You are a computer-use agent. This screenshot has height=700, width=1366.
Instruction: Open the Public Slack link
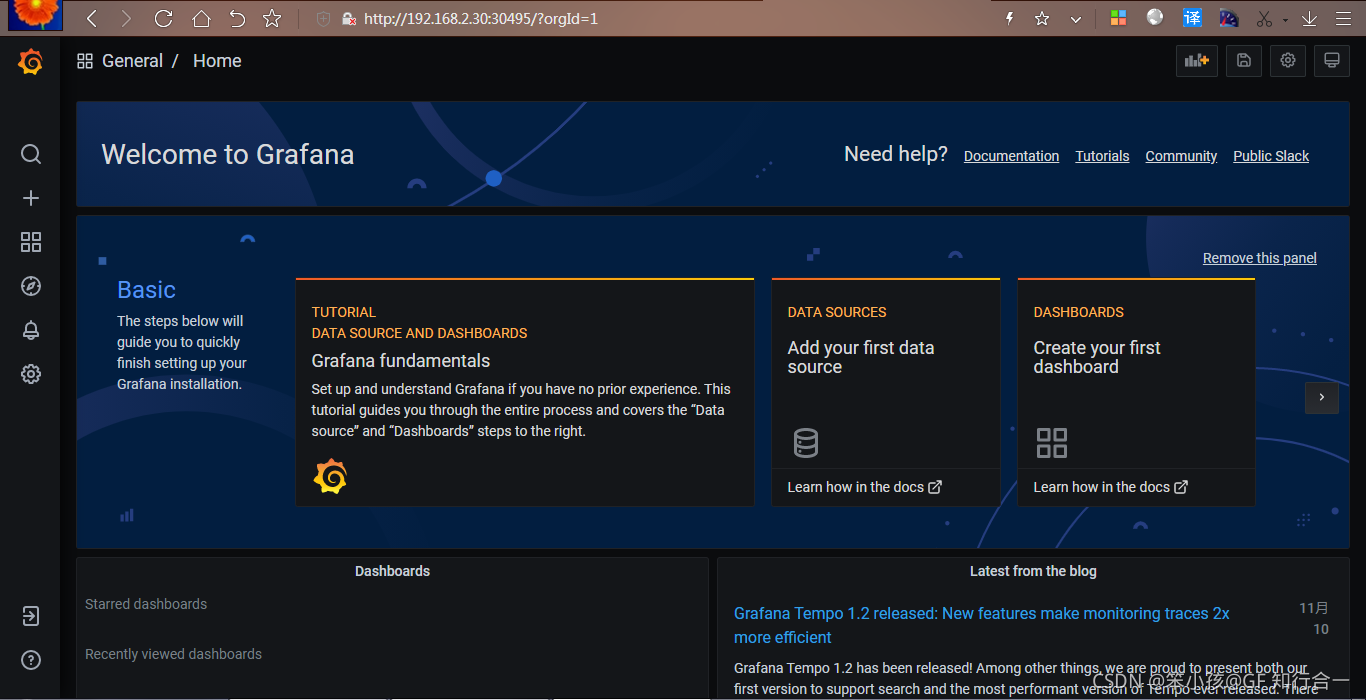point(1271,156)
